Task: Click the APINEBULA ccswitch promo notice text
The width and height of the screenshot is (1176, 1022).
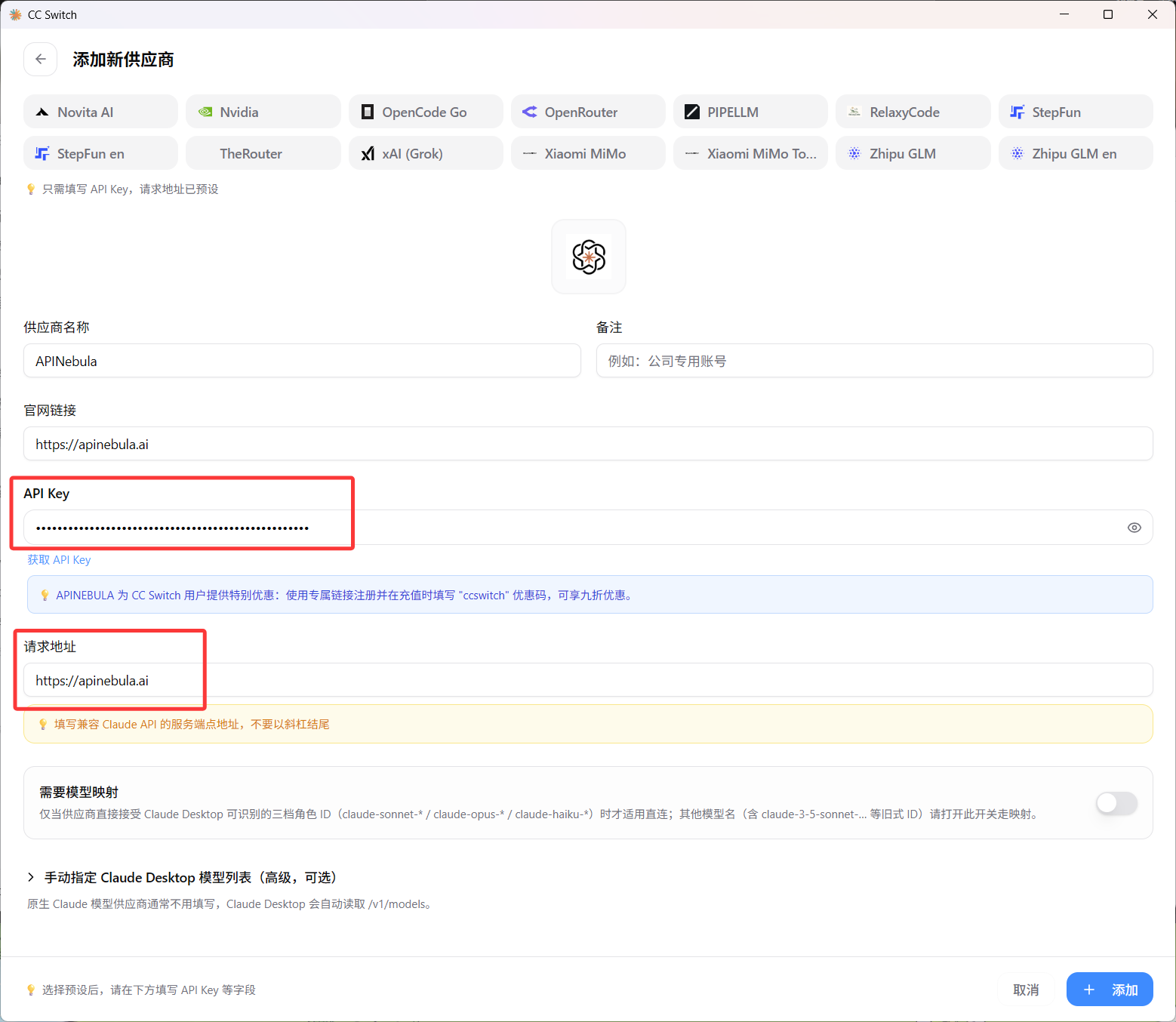Action: click(345, 596)
